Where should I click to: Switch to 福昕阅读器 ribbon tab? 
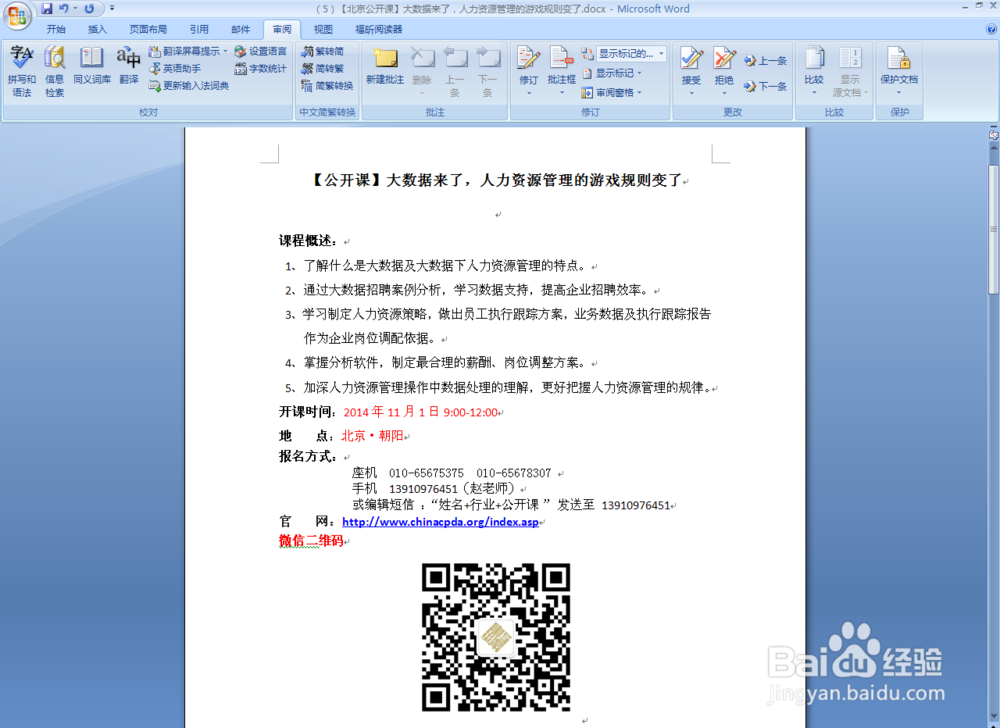[x=379, y=29]
